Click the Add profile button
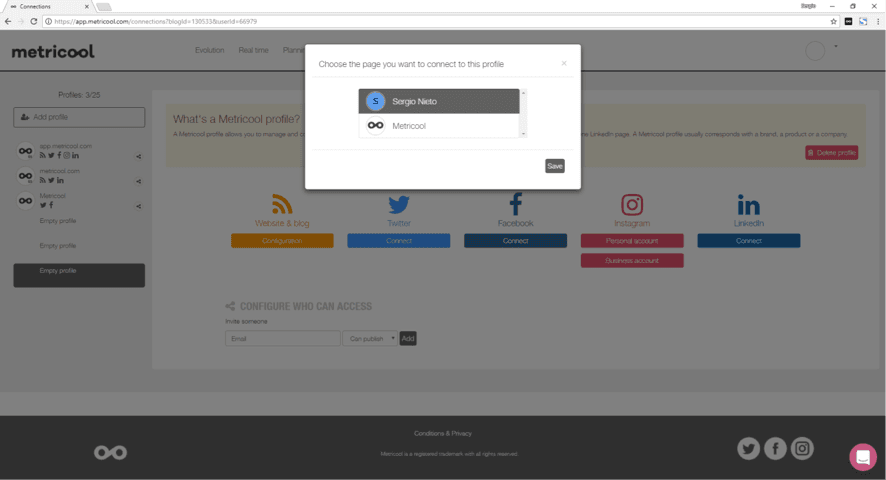 [79, 117]
